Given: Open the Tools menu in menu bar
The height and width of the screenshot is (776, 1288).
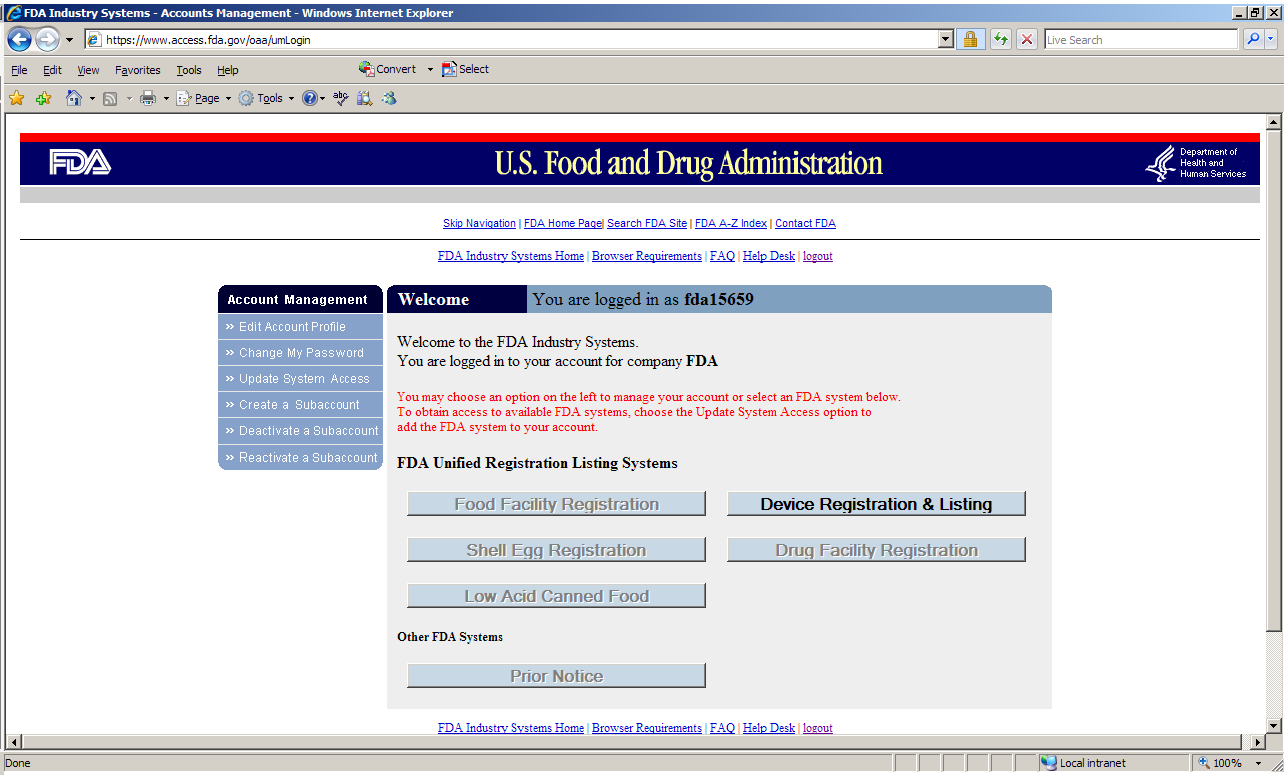Looking at the screenshot, I should tap(189, 70).
